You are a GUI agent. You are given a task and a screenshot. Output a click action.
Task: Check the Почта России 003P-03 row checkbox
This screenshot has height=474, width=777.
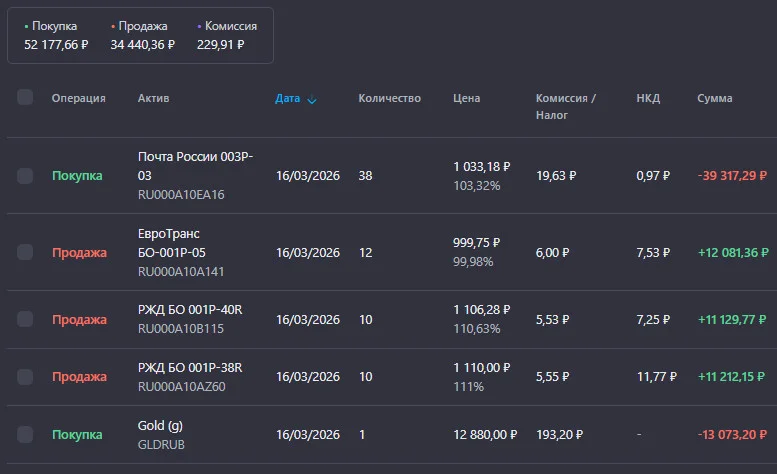coord(25,176)
